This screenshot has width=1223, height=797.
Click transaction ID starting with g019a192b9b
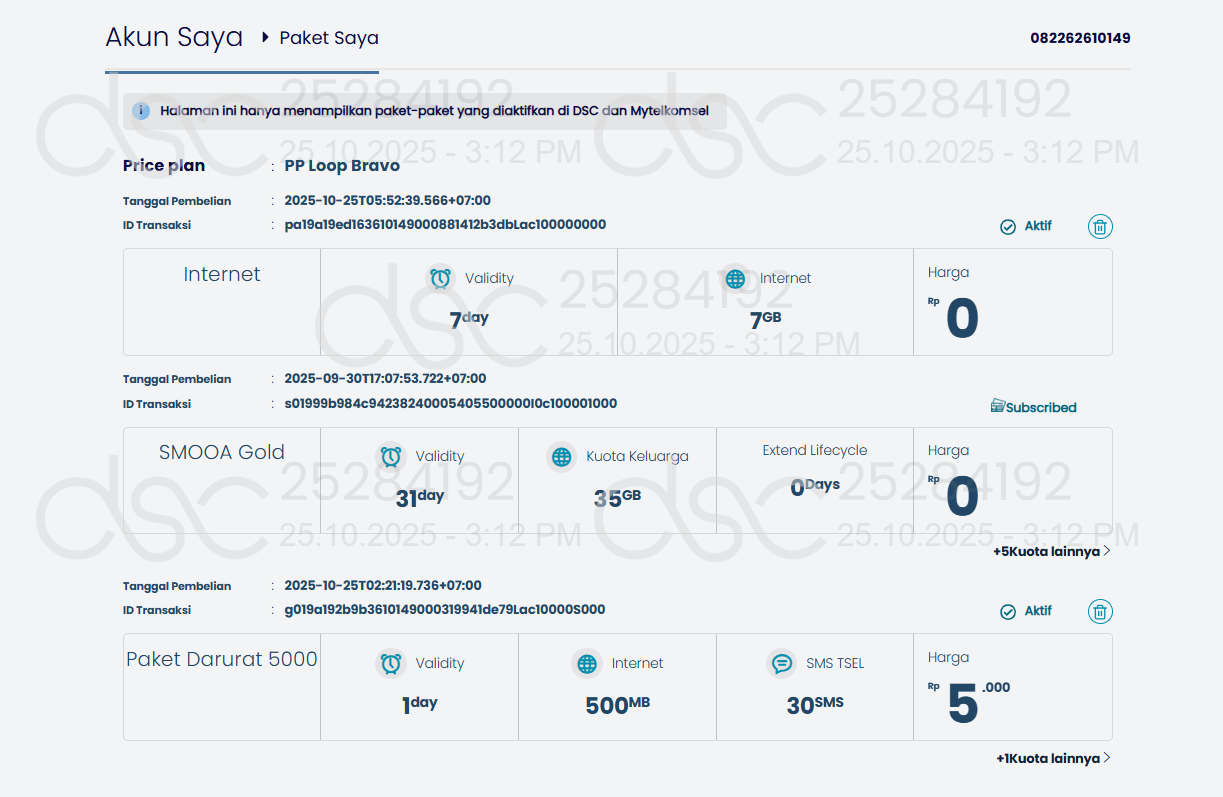click(x=445, y=610)
